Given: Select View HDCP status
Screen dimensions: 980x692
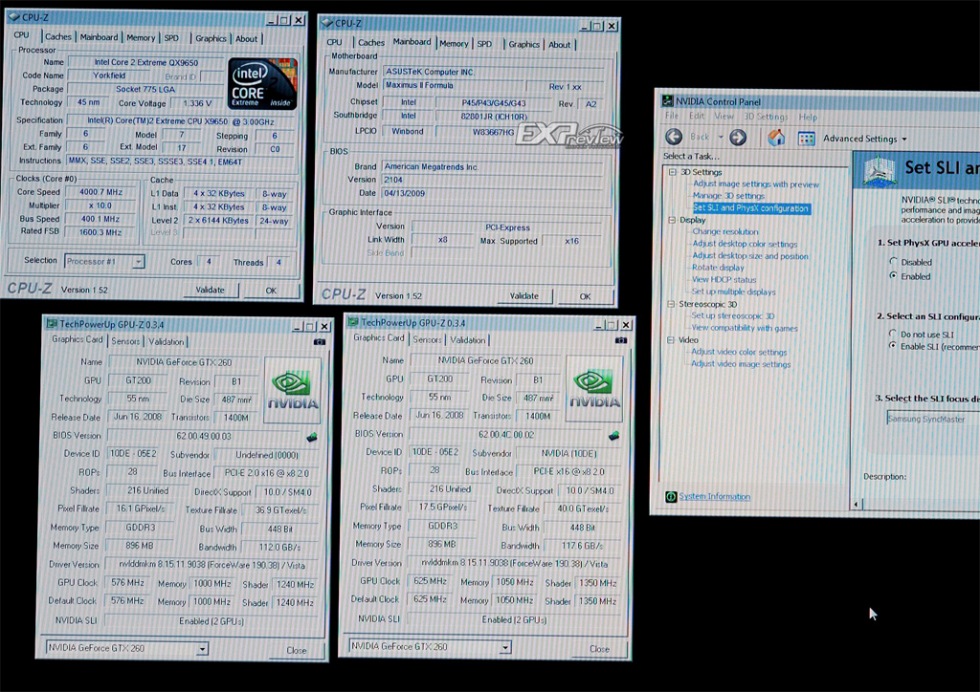Looking at the screenshot, I should coord(724,279).
